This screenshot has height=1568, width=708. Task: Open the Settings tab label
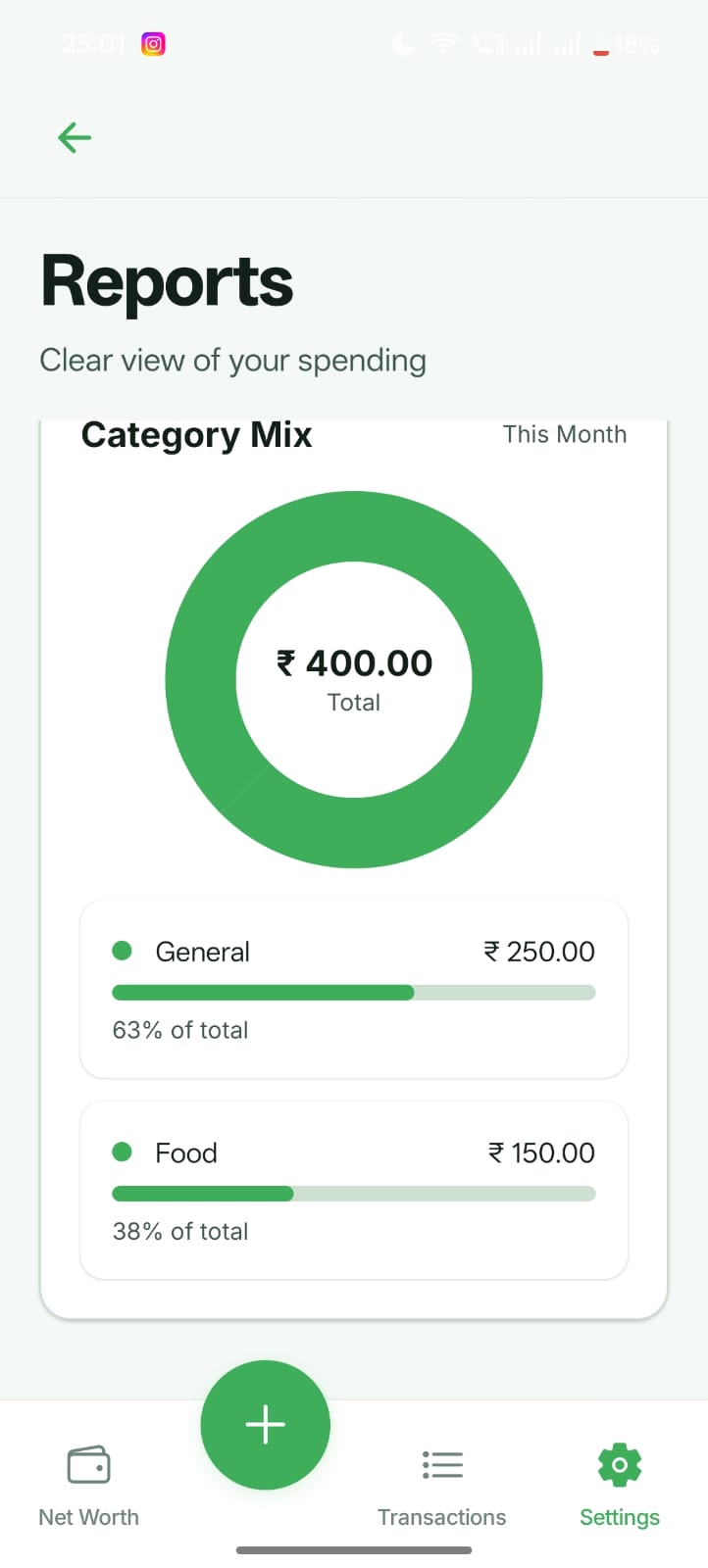tap(620, 1517)
